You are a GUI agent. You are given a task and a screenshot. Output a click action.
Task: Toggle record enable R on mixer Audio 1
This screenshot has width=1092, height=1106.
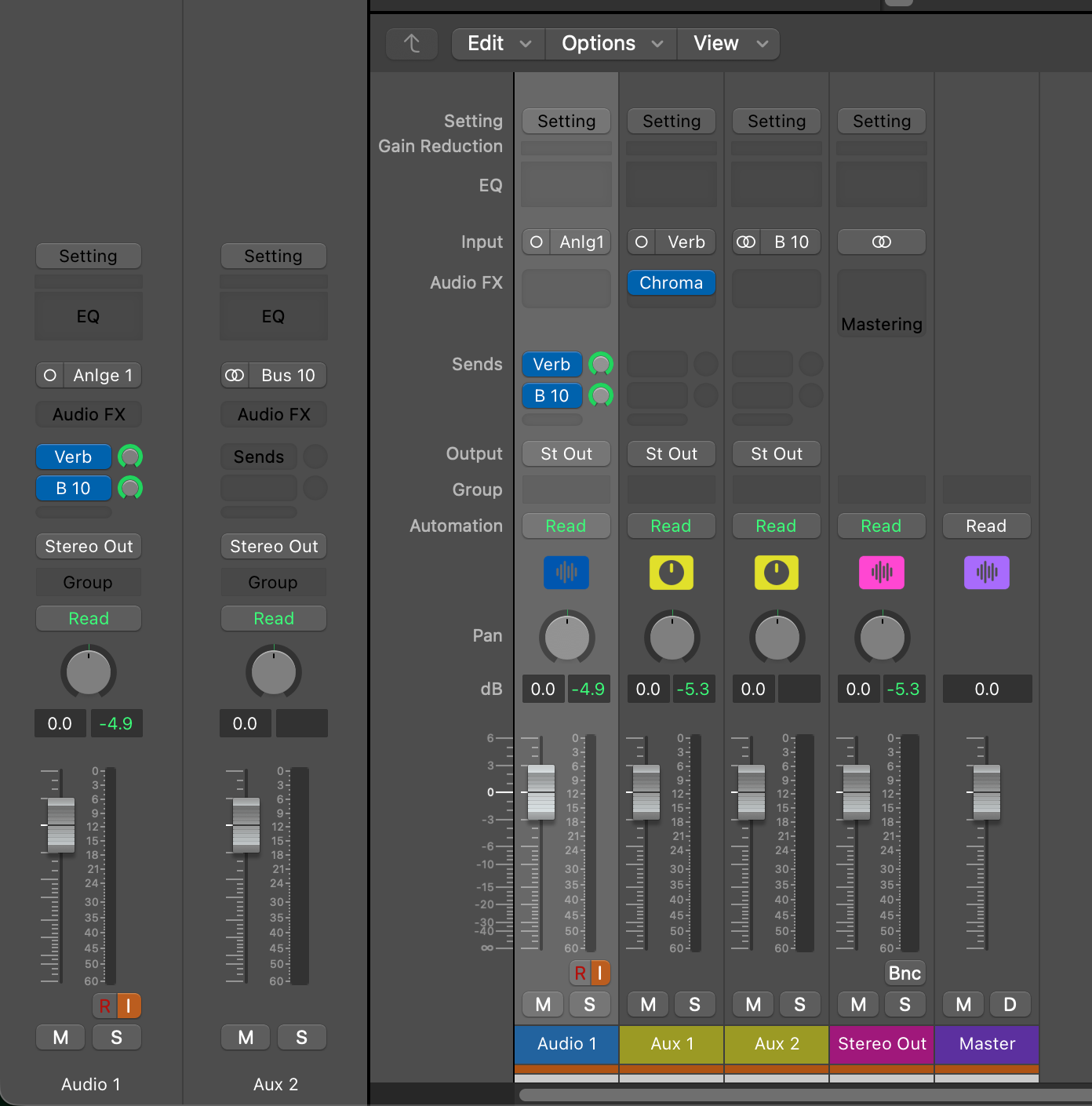point(580,973)
